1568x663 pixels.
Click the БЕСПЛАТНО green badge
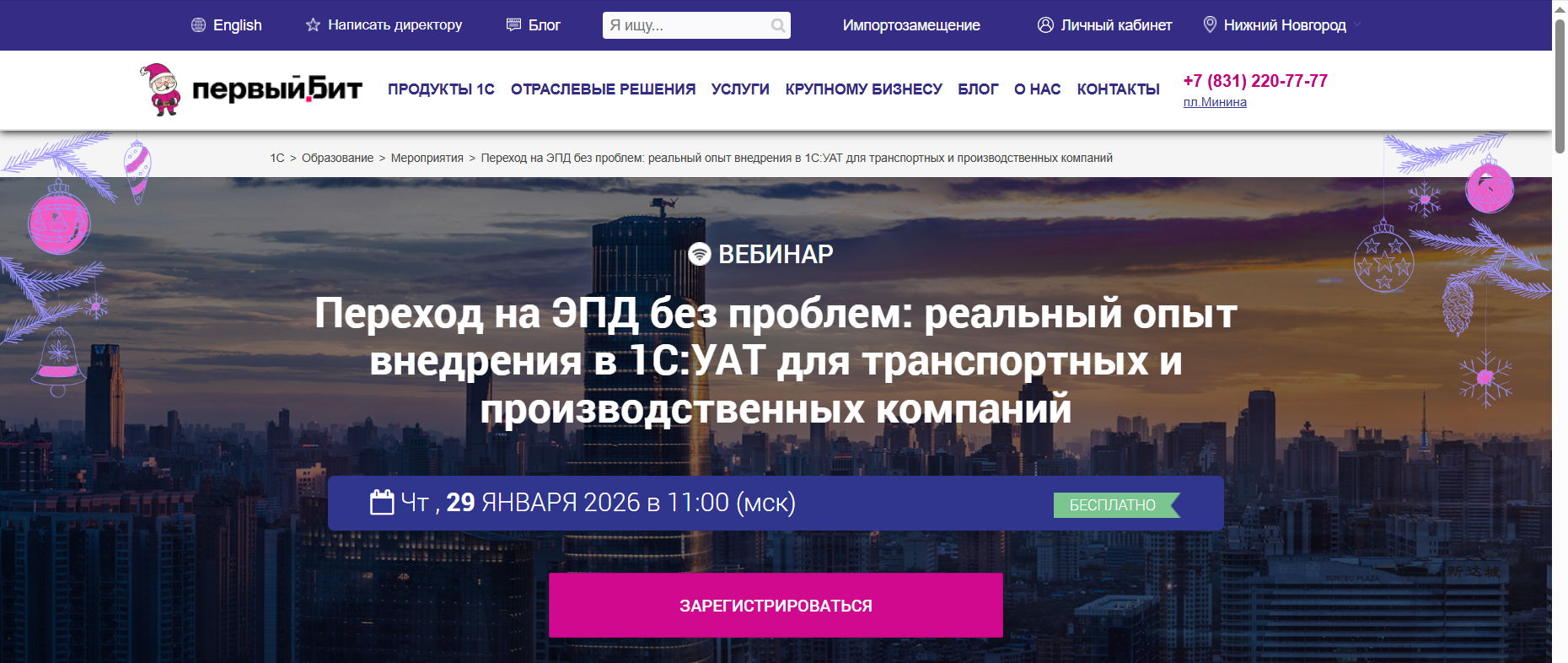1116,505
